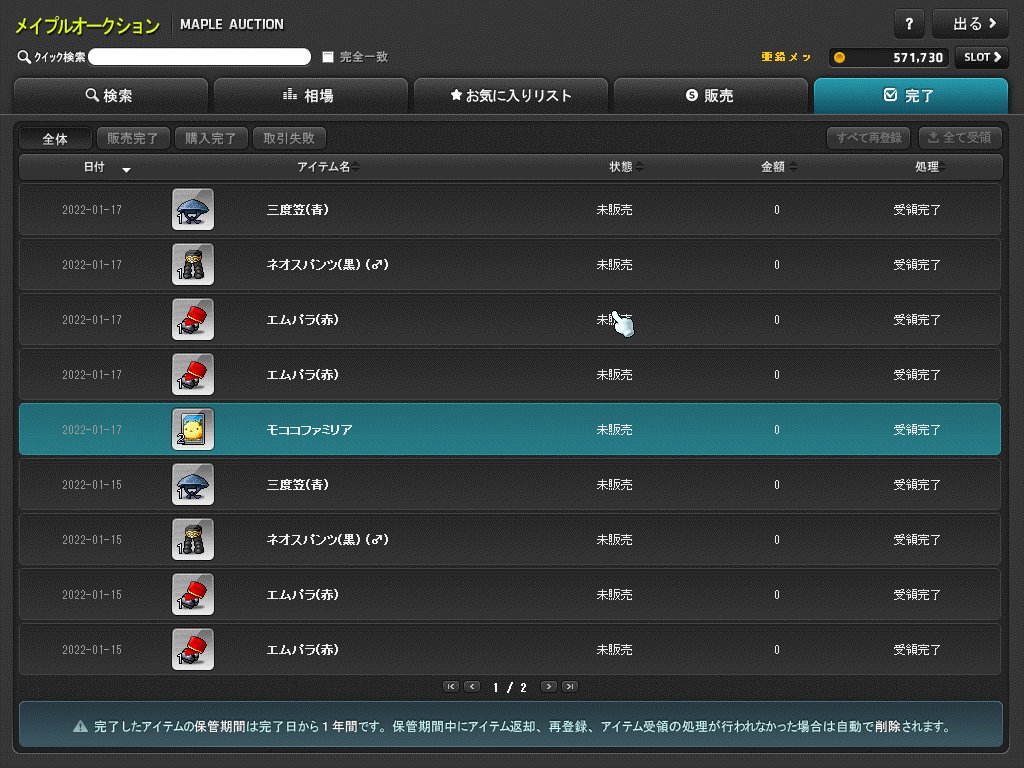Go to next page arrow
This screenshot has height=768, width=1024.
click(x=549, y=686)
